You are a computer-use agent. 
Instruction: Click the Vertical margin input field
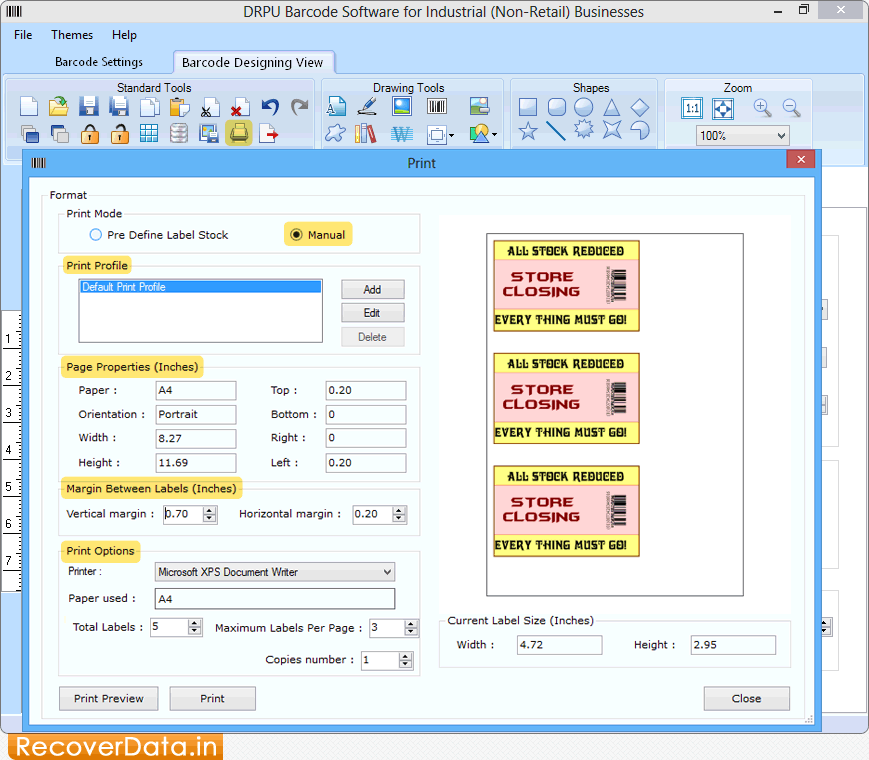182,514
